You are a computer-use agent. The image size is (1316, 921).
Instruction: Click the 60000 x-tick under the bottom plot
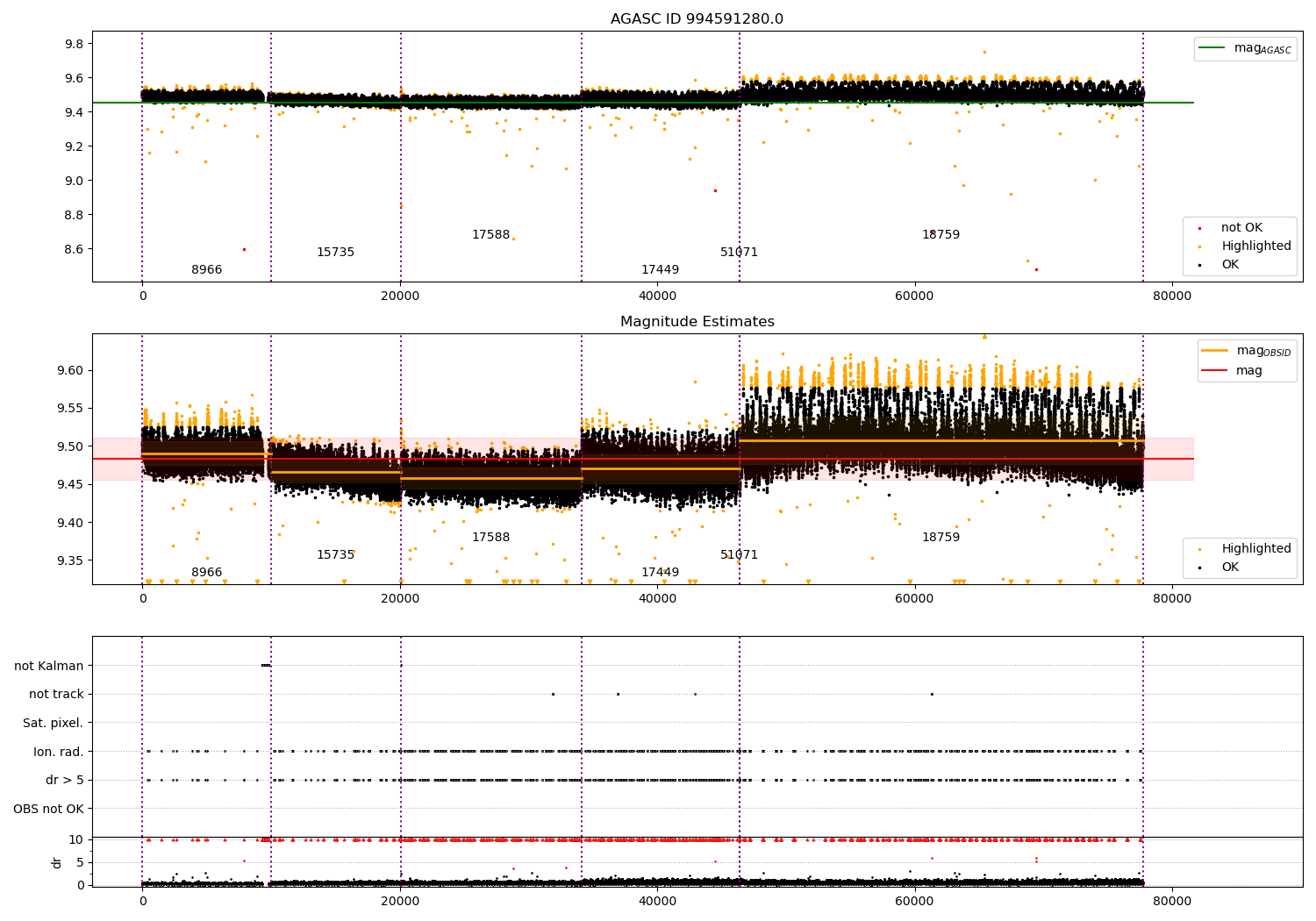point(914,901)
